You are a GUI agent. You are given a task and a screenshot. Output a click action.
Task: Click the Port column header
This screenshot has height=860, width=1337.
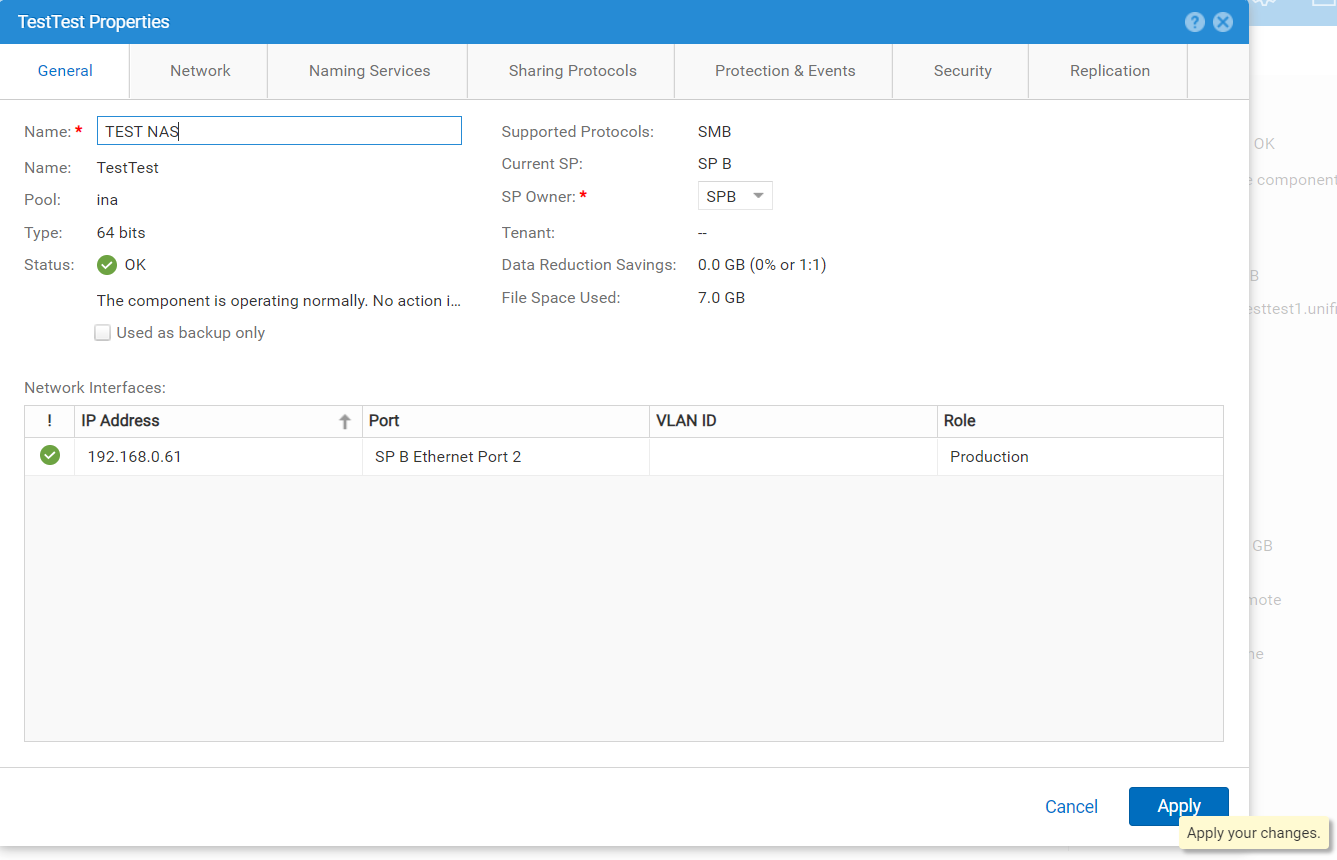pos(385,421)
